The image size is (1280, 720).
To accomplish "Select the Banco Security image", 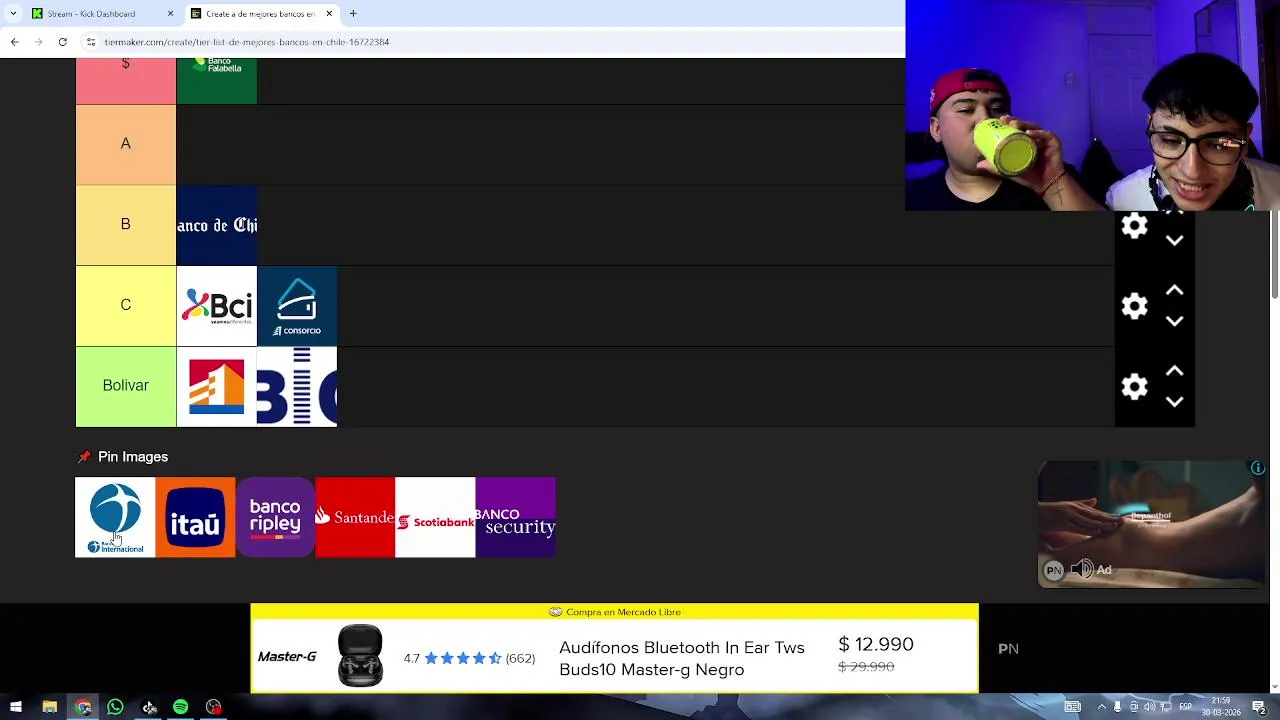I will (515, 517).
